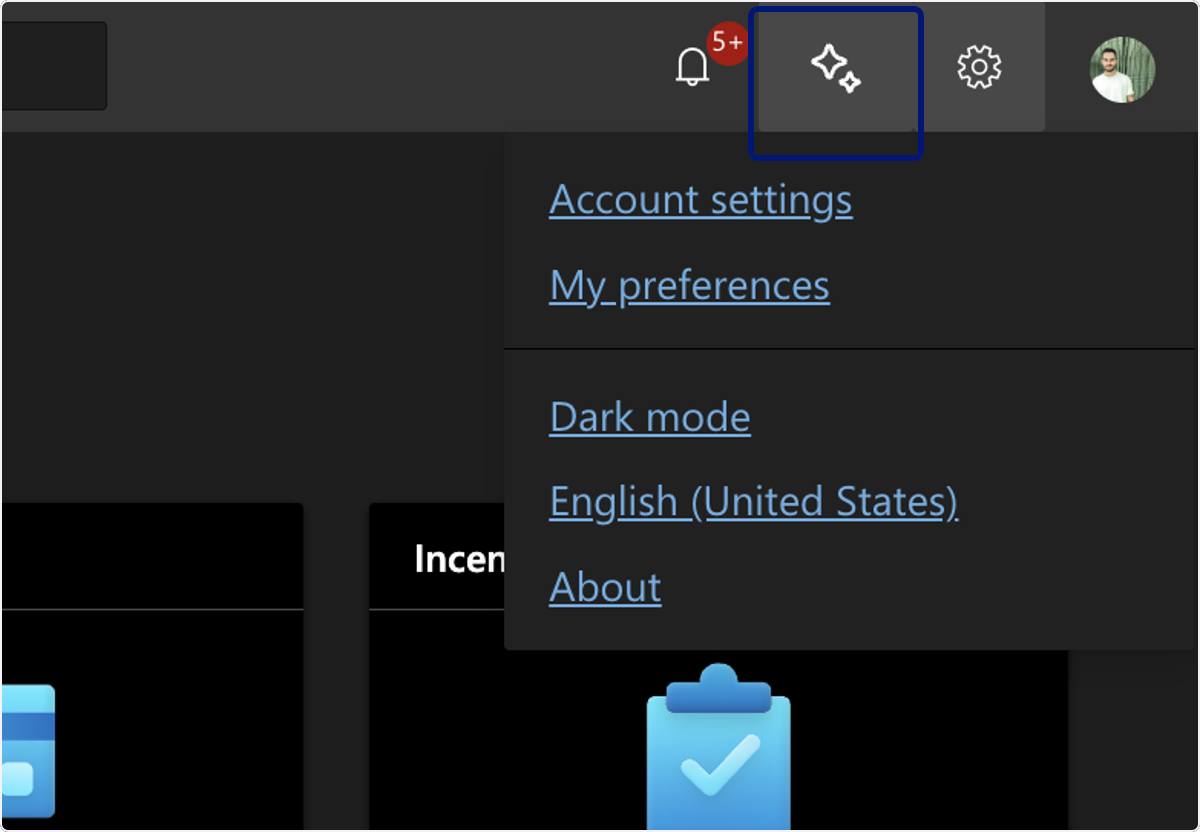Click the red 5+ notification badge
The height and width of the screenshot is (832, 1200).
tap(727, 44)
